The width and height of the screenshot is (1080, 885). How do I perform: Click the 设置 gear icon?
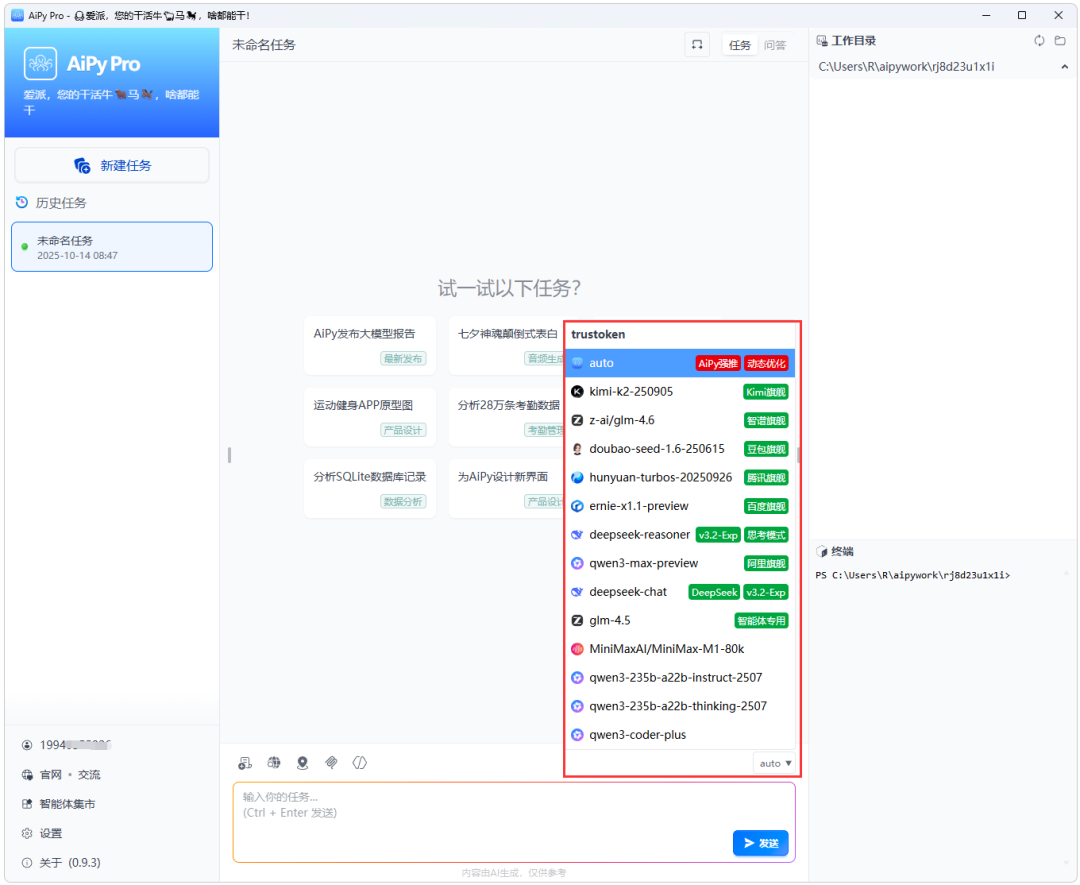coord(27,833)
